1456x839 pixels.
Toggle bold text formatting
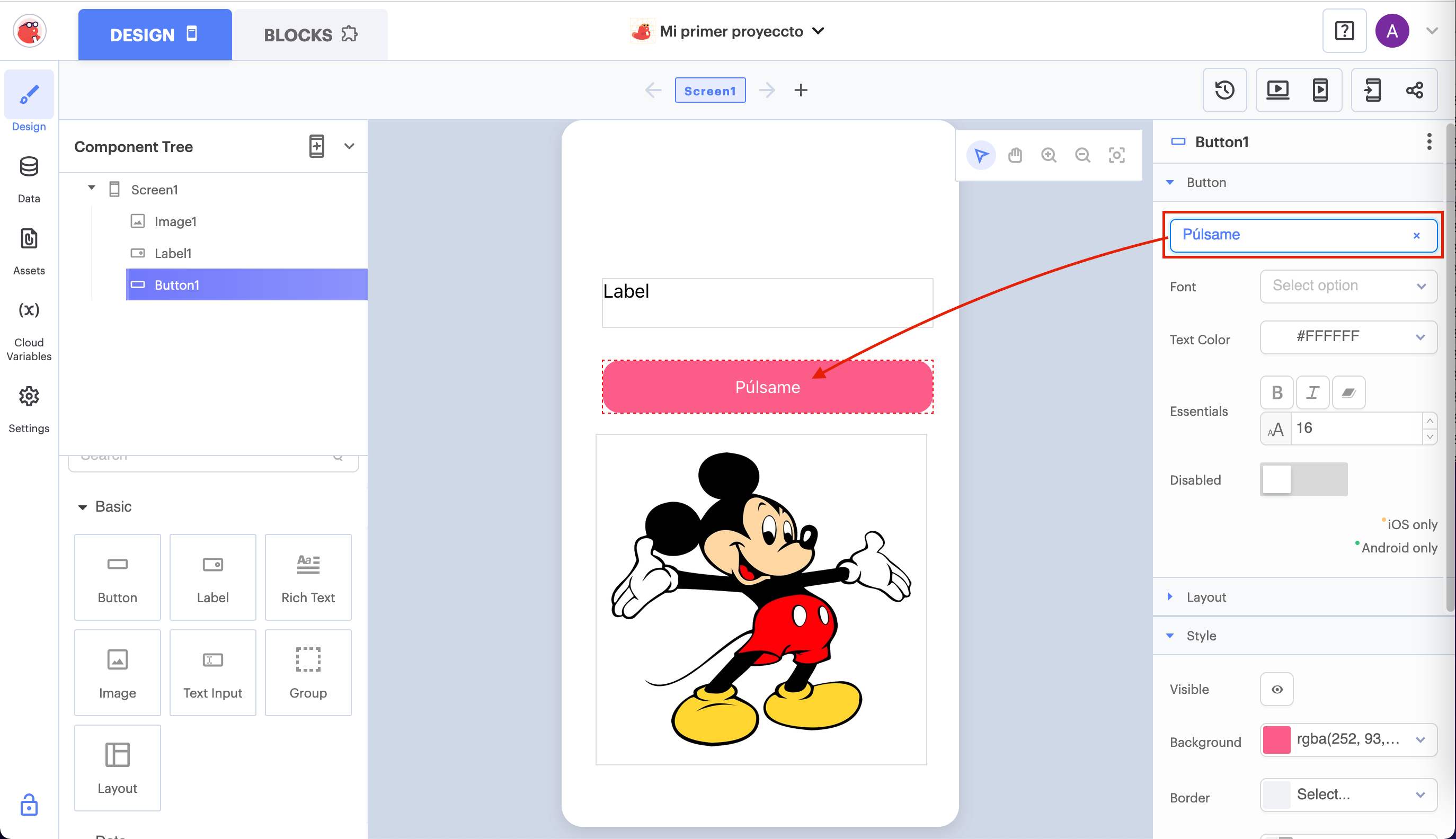tap(1277, 393)
